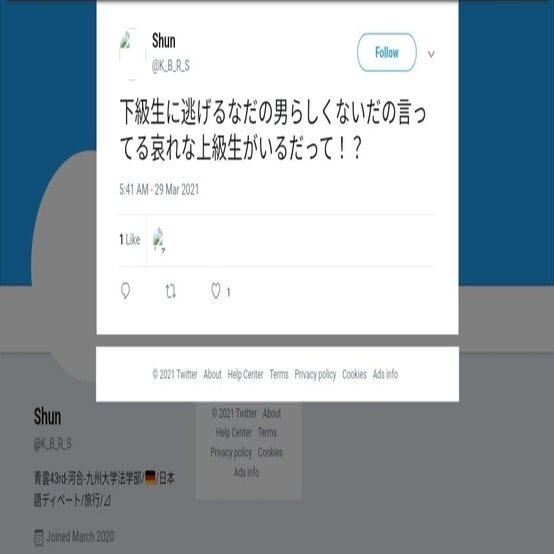Open Shun's avatar in the tweet header

pyautogui.click(x=132, y=54)
